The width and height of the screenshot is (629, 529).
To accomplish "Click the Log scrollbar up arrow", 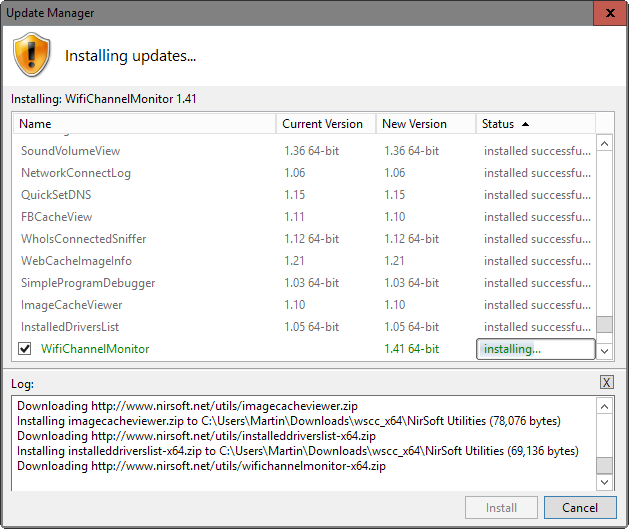I will point(605,407).
